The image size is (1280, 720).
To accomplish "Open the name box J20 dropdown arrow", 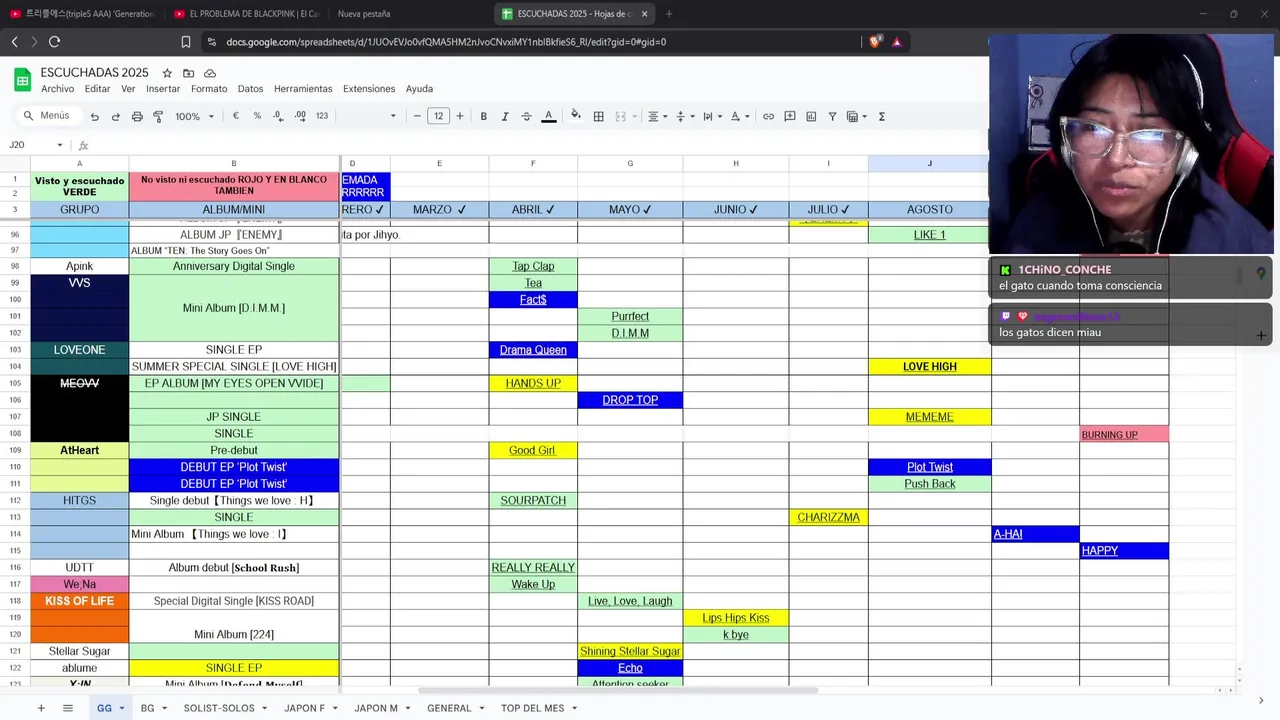I will click(59, 145).
